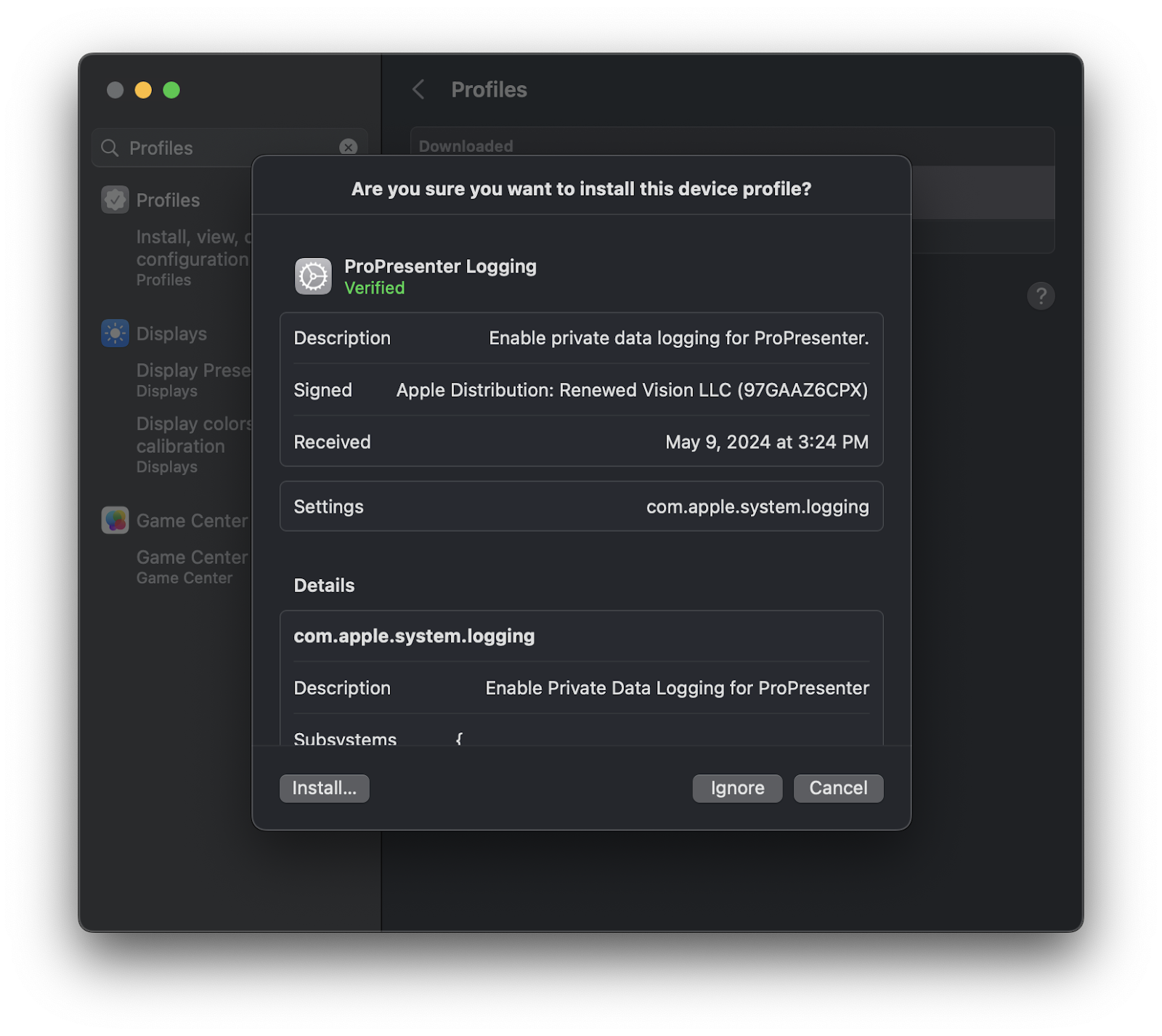Click bold com.apple.system.logging details header

pyautogui.click(x=414, y=636)
